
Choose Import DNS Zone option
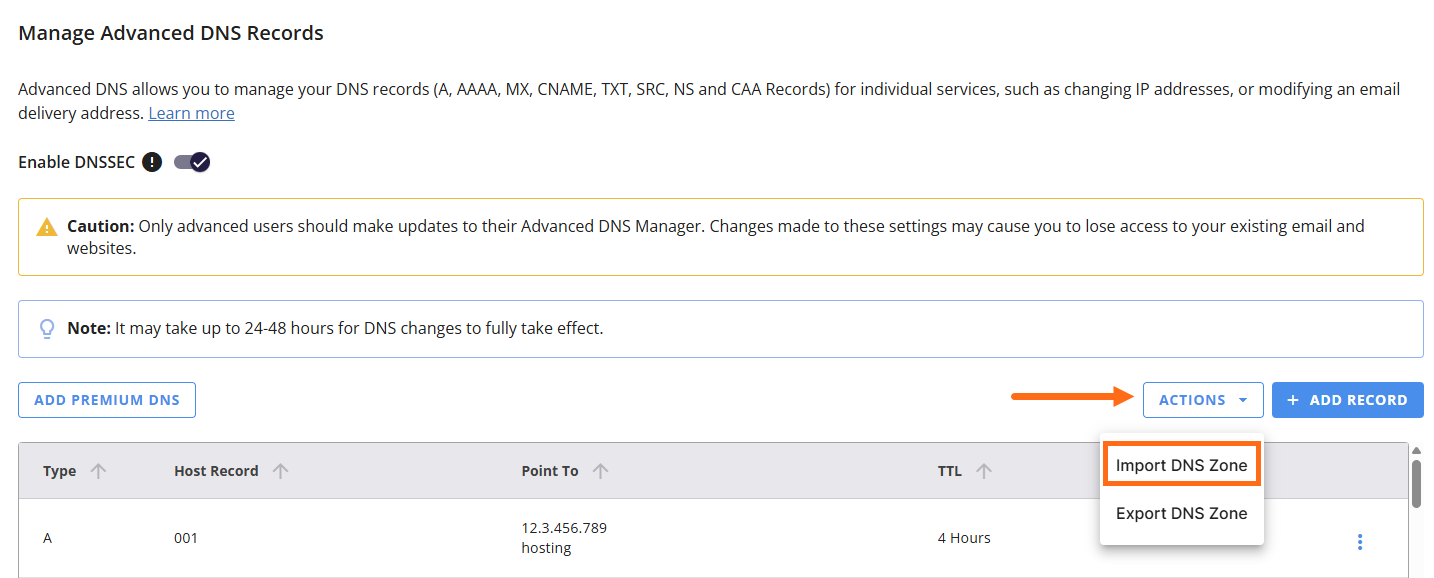pyautogui.click(x=1182, y=465)
